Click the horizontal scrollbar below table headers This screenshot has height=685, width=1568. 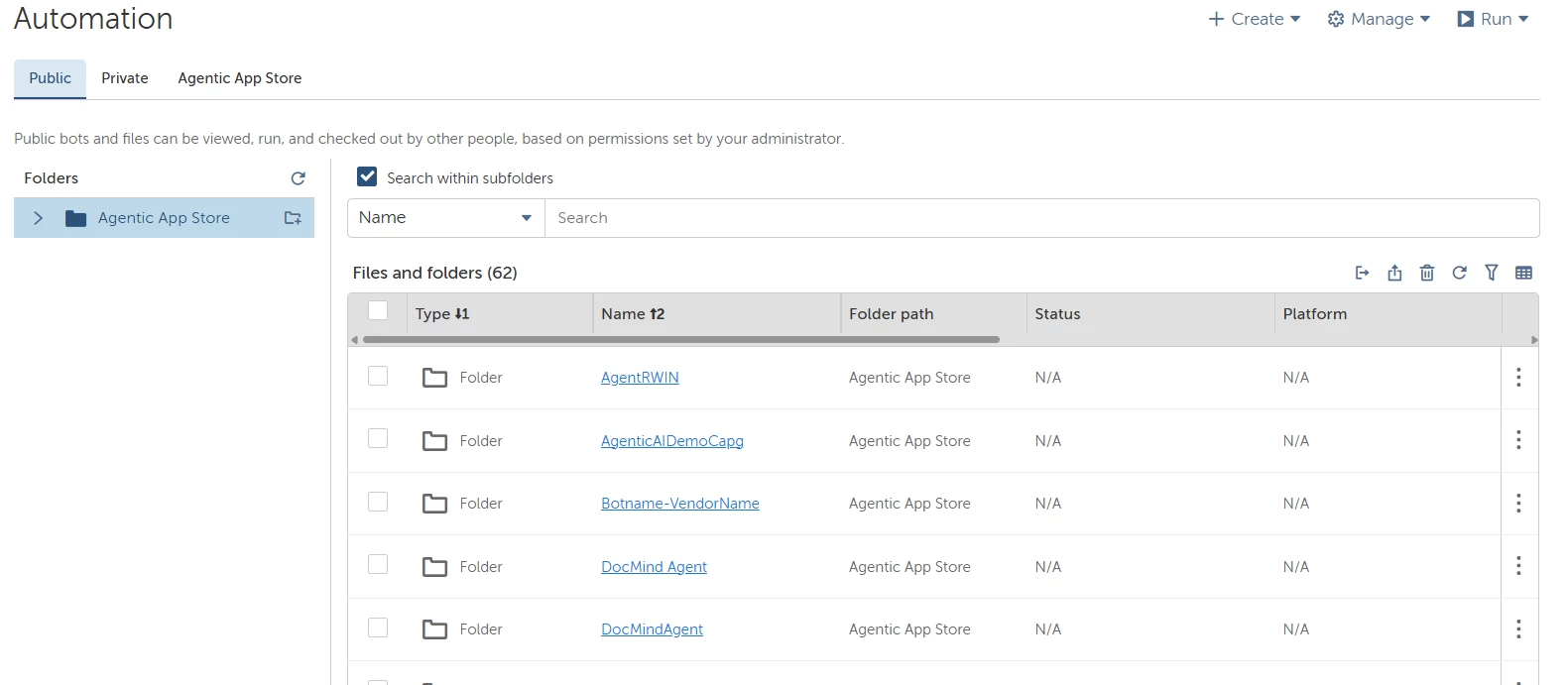[680, 339]
